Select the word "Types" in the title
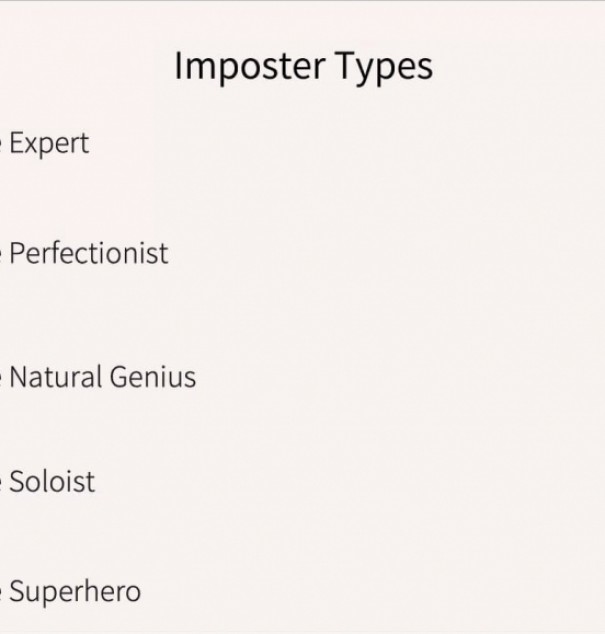Viewport: 605px width, 634px height. [384, 68]
